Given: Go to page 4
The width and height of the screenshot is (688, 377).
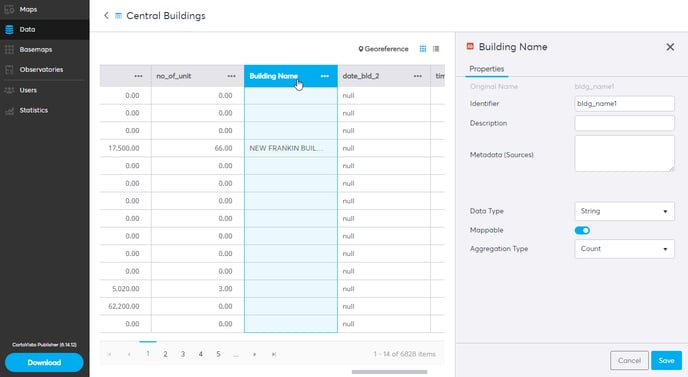Looking at the screenshot, I should [x=201, y=354].
